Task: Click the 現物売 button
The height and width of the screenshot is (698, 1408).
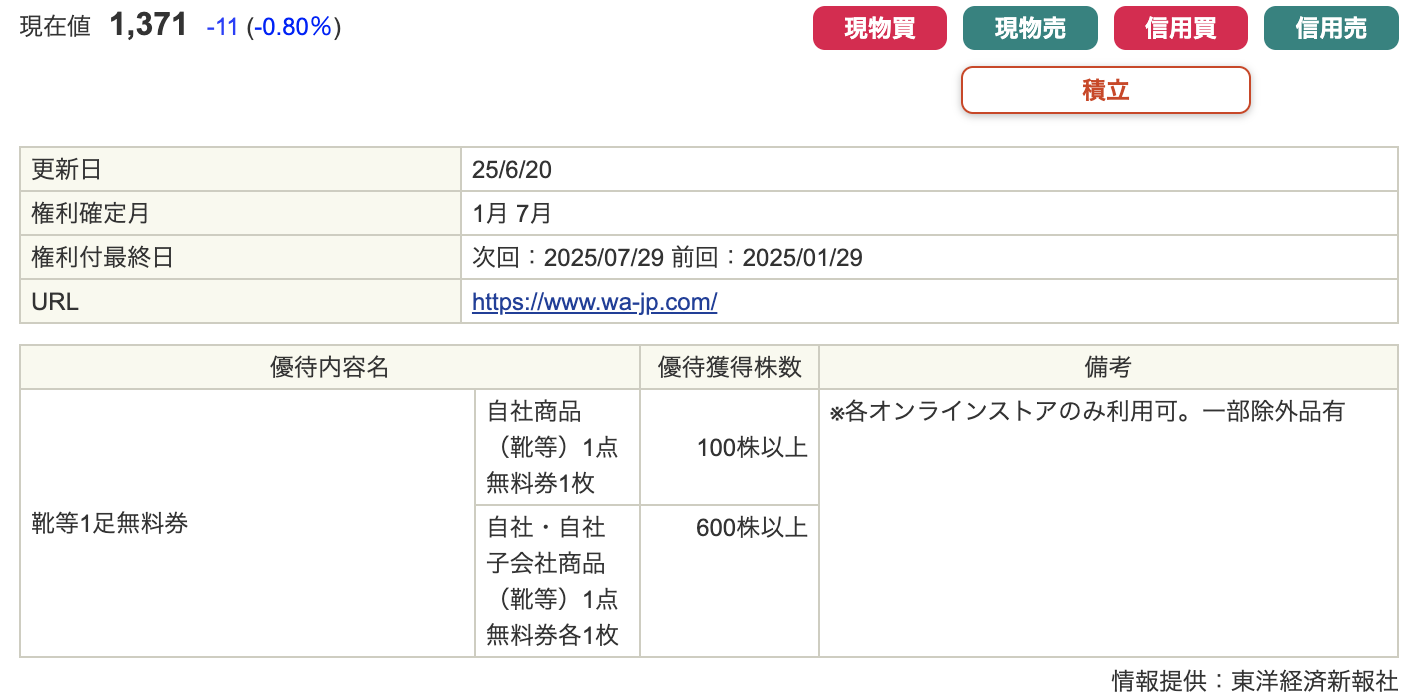Action: coord(1030,28)
